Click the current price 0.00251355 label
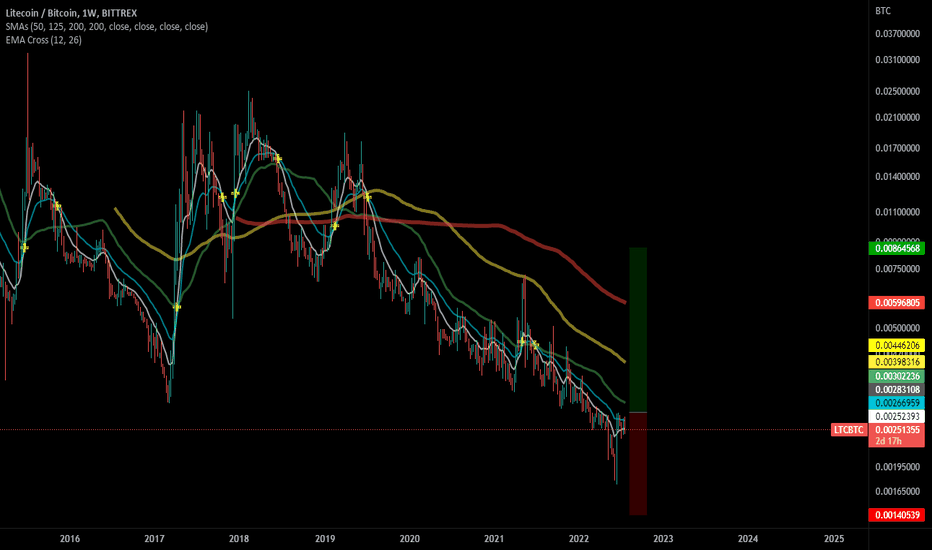The width and height of the screenshot is (932, 550). [x=896, y=430]
